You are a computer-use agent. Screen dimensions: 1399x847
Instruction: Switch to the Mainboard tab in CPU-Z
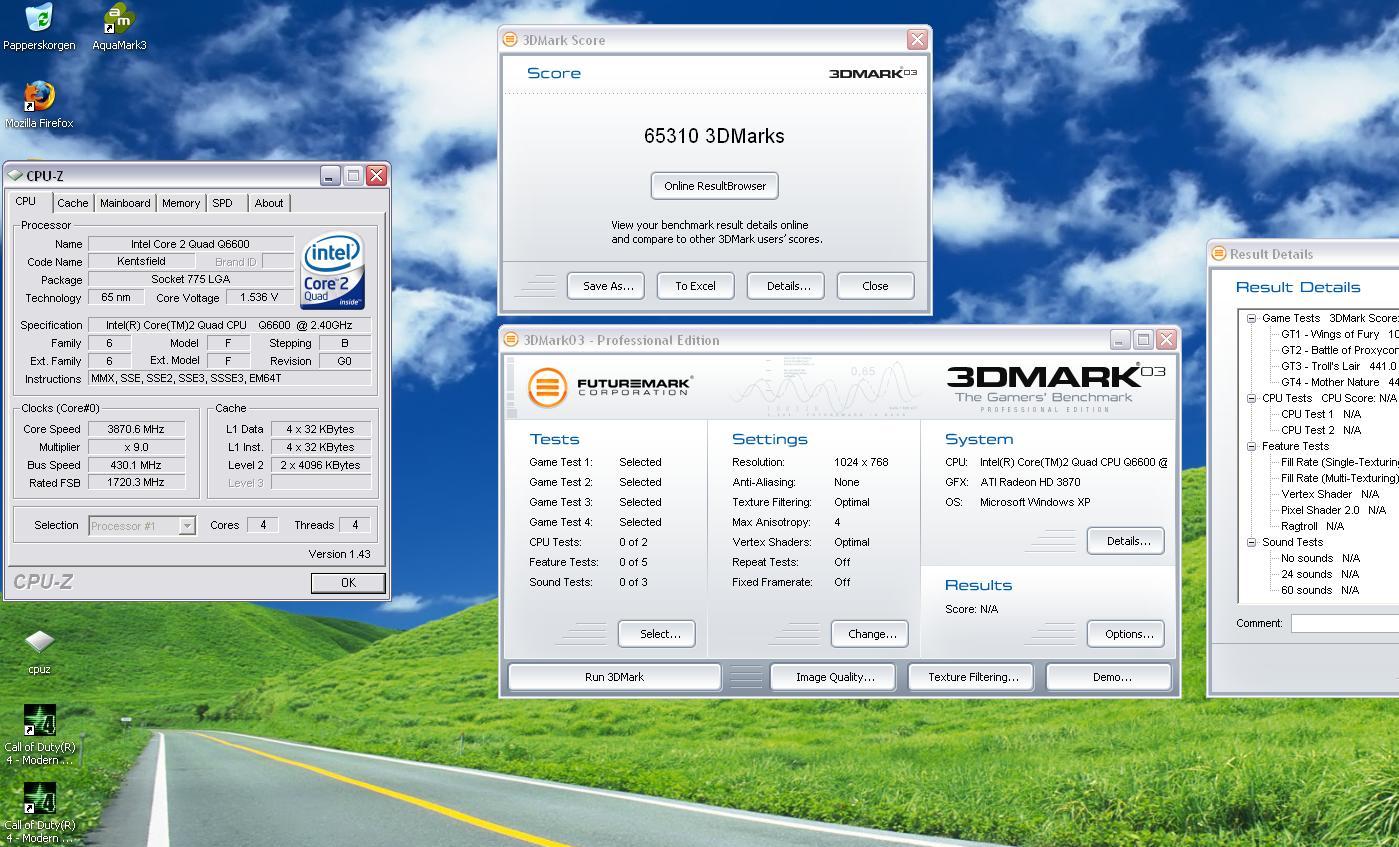click(x=125, y=203)
